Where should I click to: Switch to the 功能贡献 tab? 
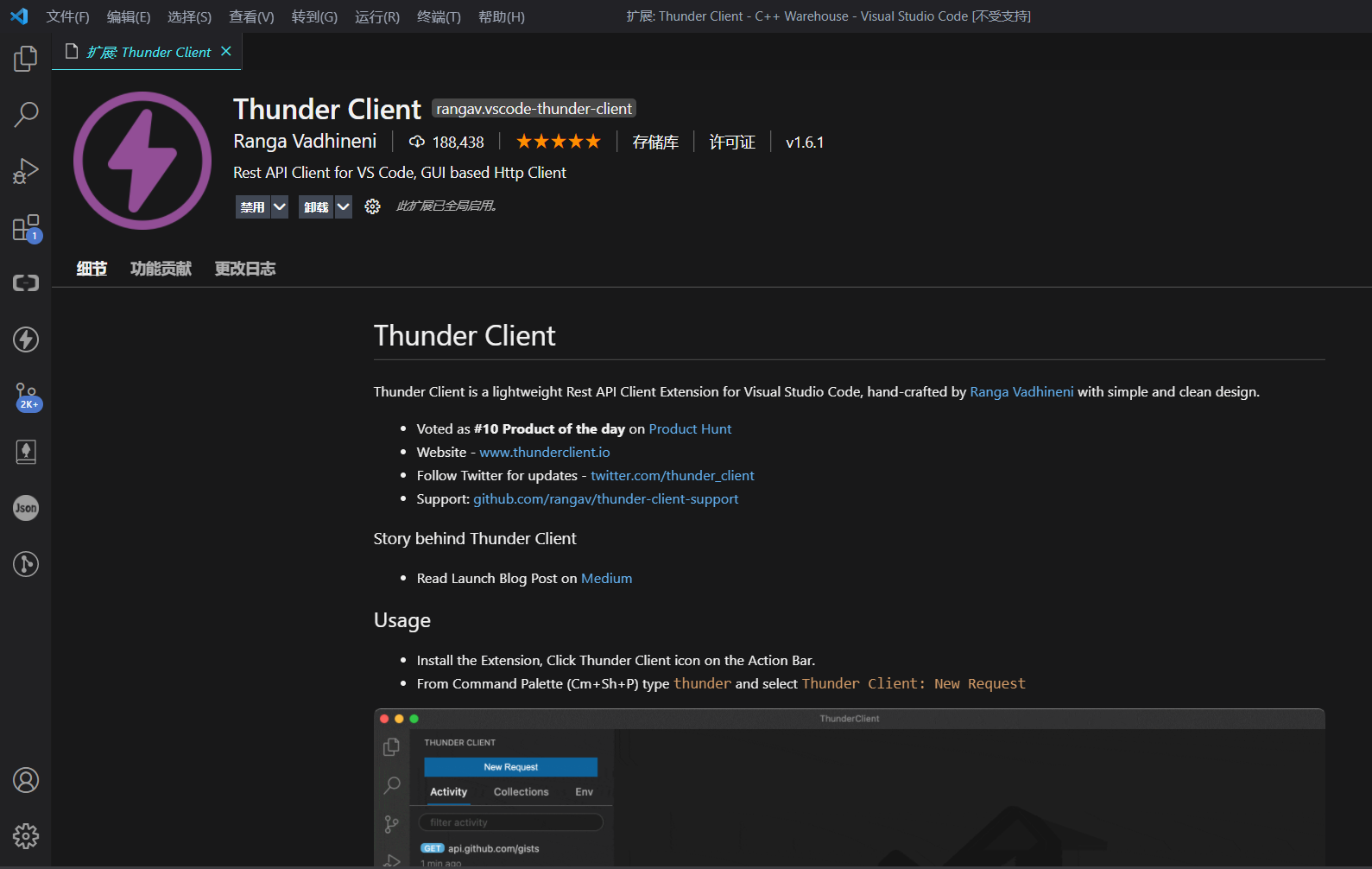click(x=161, y=269)
